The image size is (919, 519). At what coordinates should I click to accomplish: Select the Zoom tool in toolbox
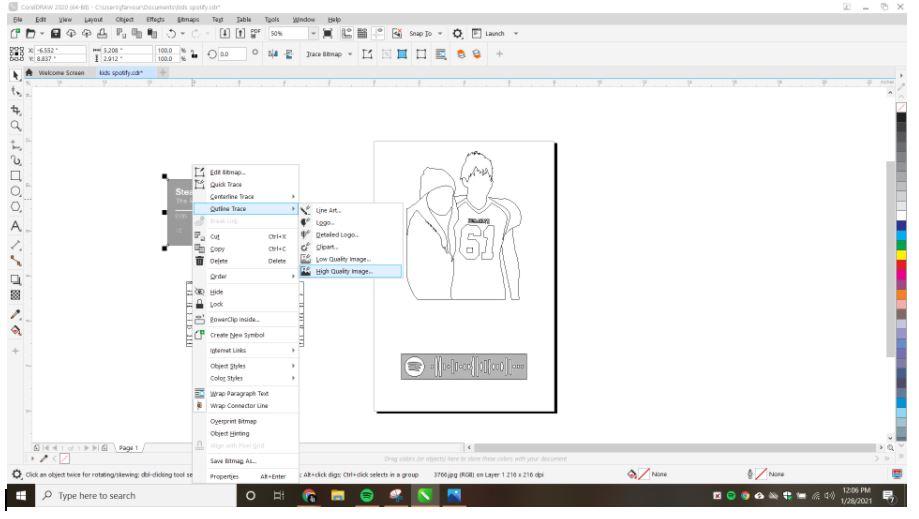(16, 125)
